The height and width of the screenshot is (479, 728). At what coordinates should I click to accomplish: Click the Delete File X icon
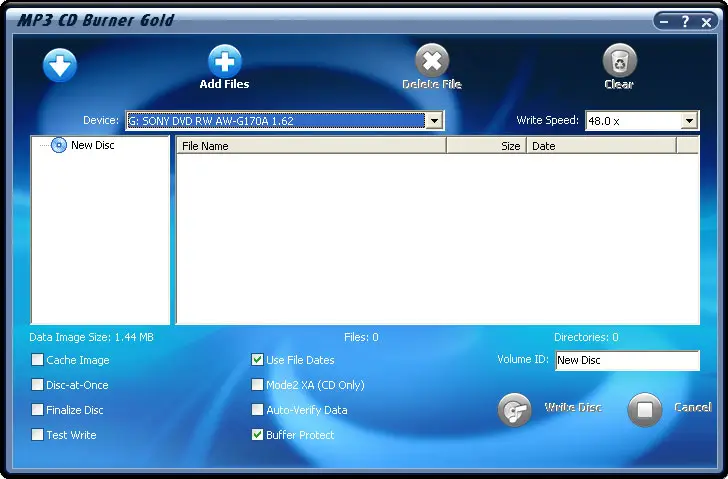pos(432,60)
